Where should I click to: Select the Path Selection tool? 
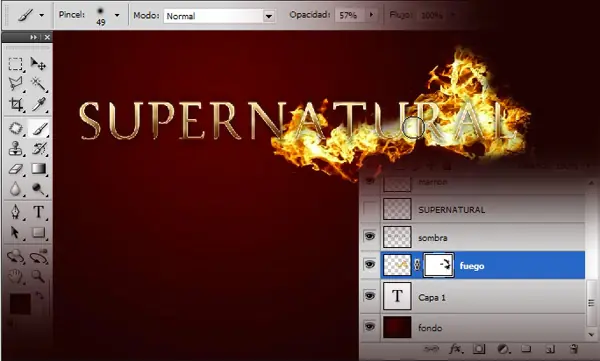tap(15, 232)
